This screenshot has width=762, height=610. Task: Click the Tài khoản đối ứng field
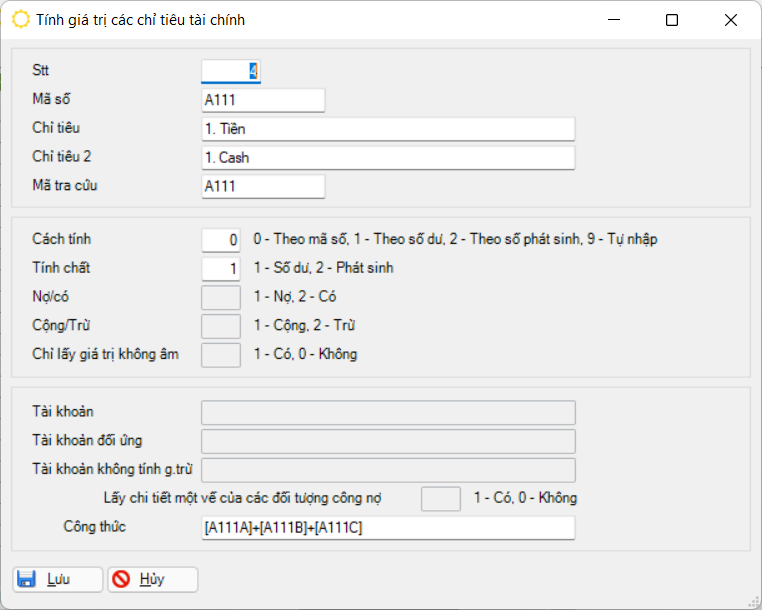[388, 442]
